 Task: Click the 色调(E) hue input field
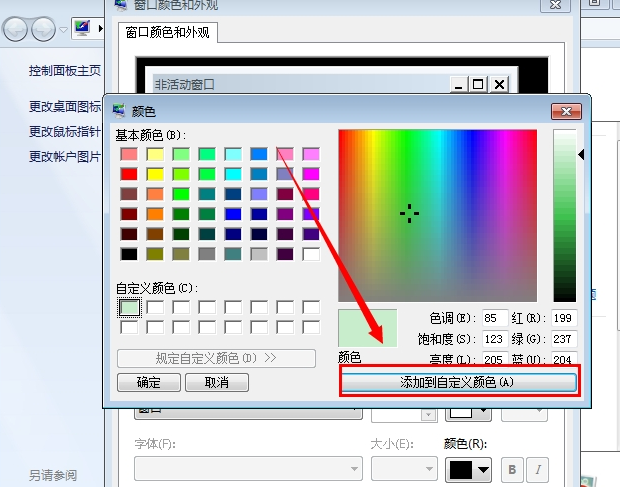pos(496,318)
